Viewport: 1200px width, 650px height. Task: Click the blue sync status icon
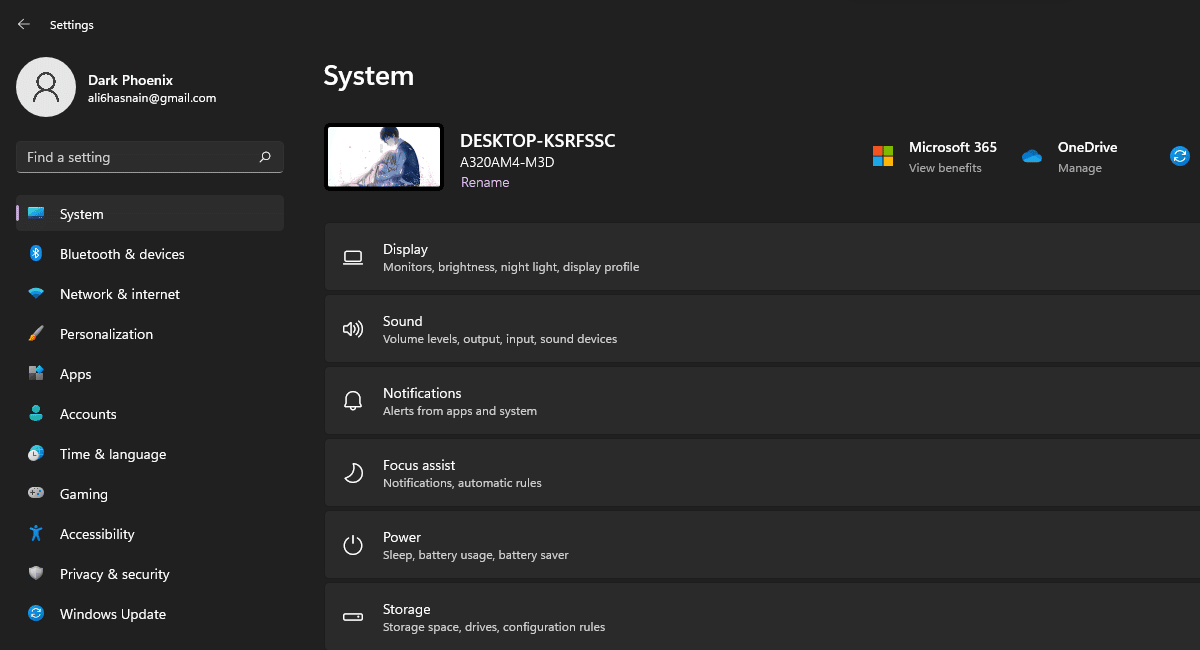1180,156
